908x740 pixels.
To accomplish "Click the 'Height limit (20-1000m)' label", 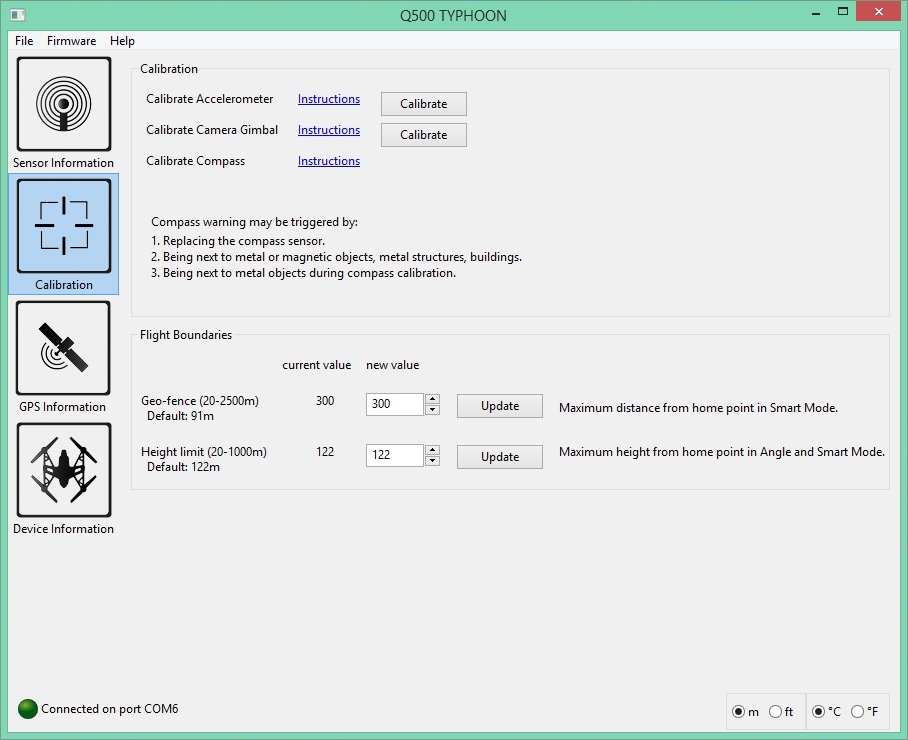I will pyautogui.click(x=204, y=452).
